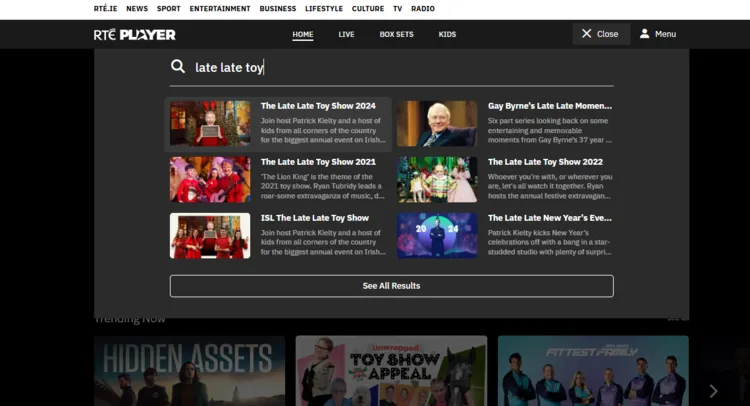Open CULTURE in top bar
Screen dimensions: 750x406
[x=368, y=9]
